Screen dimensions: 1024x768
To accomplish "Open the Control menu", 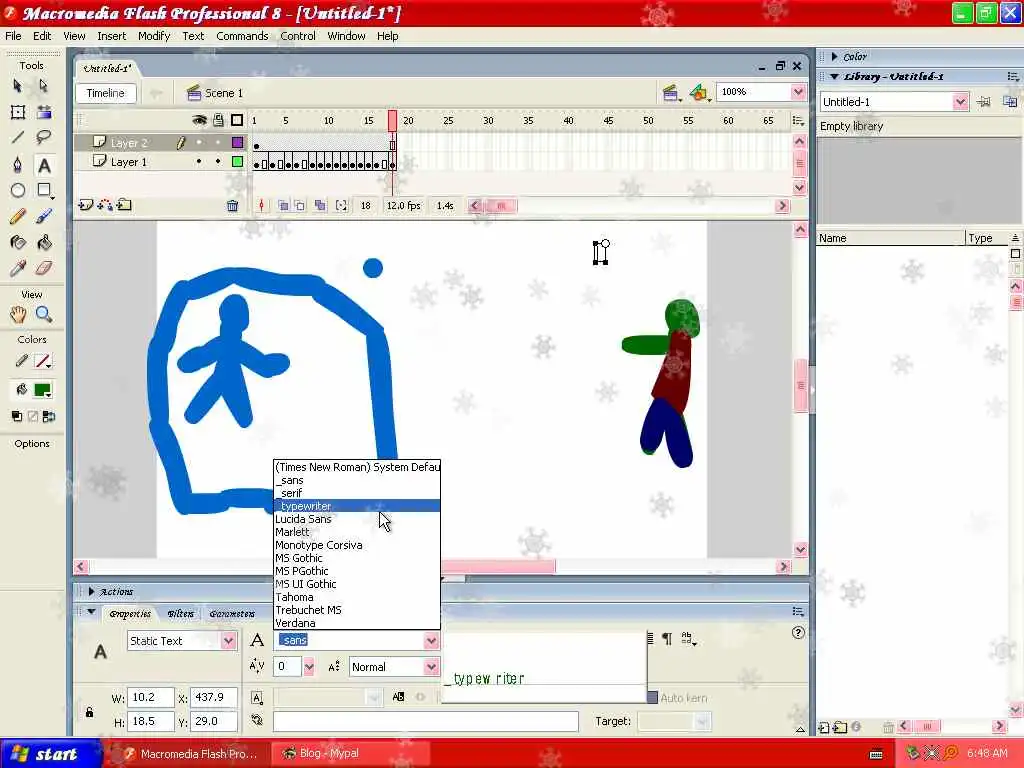I will 298,36.
